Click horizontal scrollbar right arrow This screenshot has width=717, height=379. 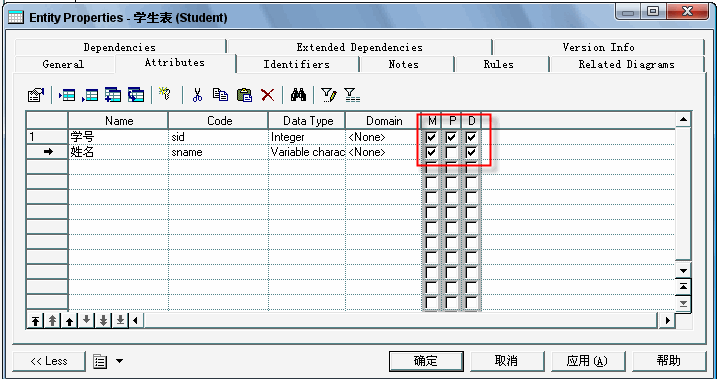pos(668,320)
